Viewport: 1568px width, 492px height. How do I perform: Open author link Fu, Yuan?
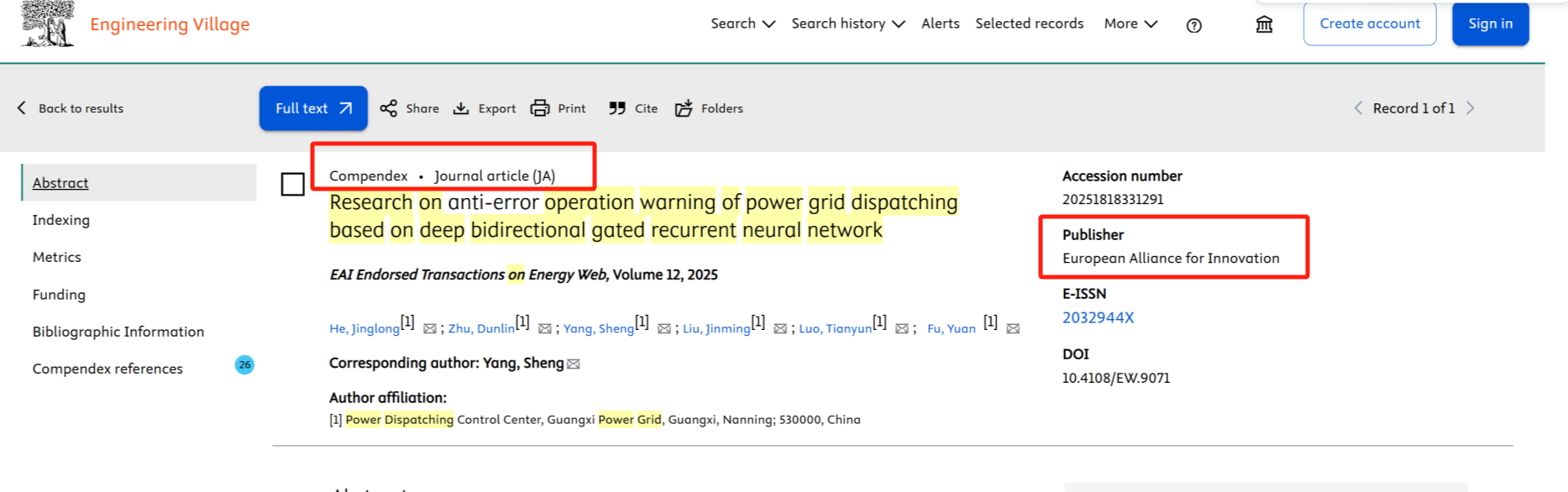pyautogui.click(x=952, y=328)
